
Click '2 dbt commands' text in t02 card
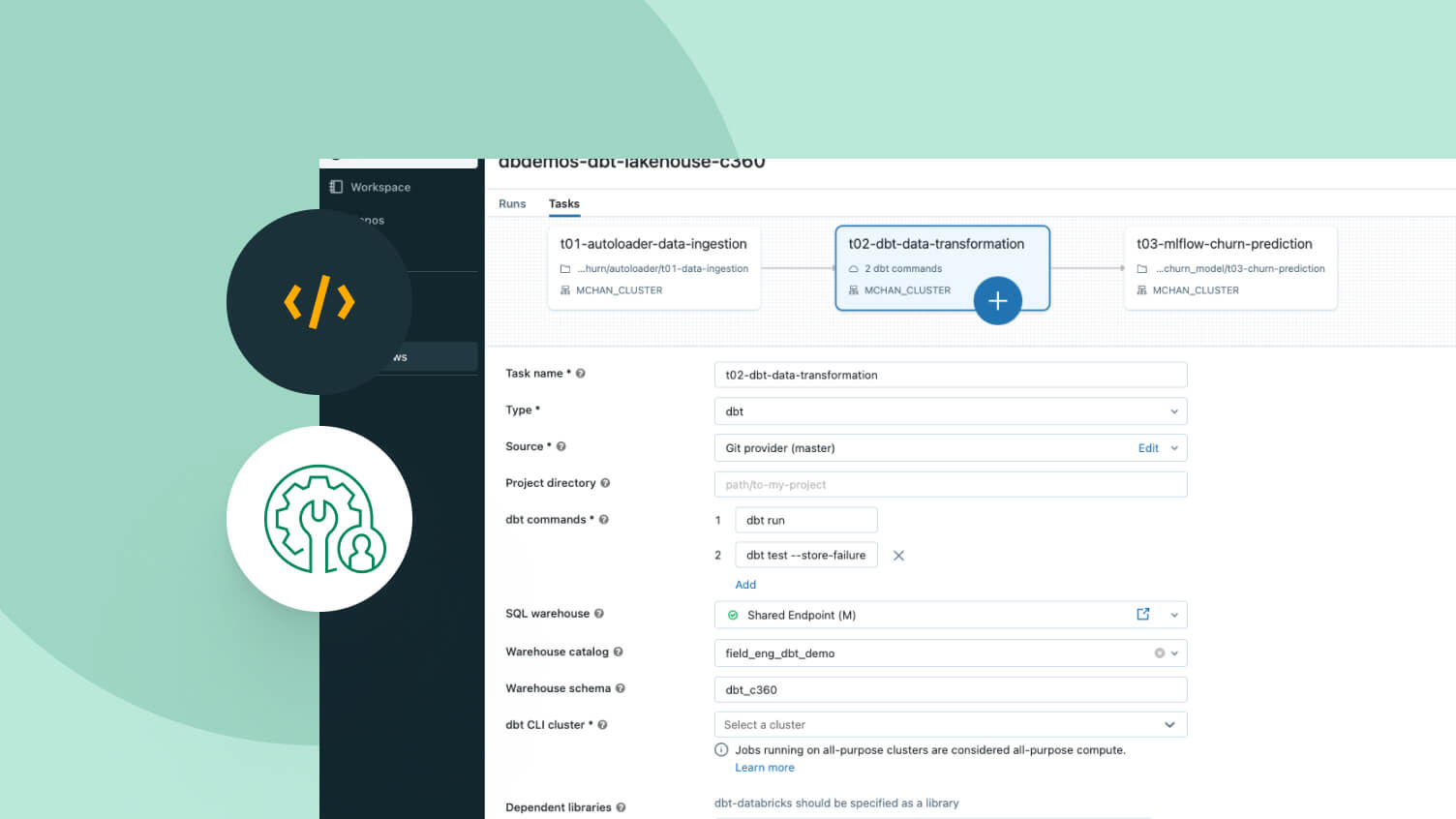[x=903, y=269]
